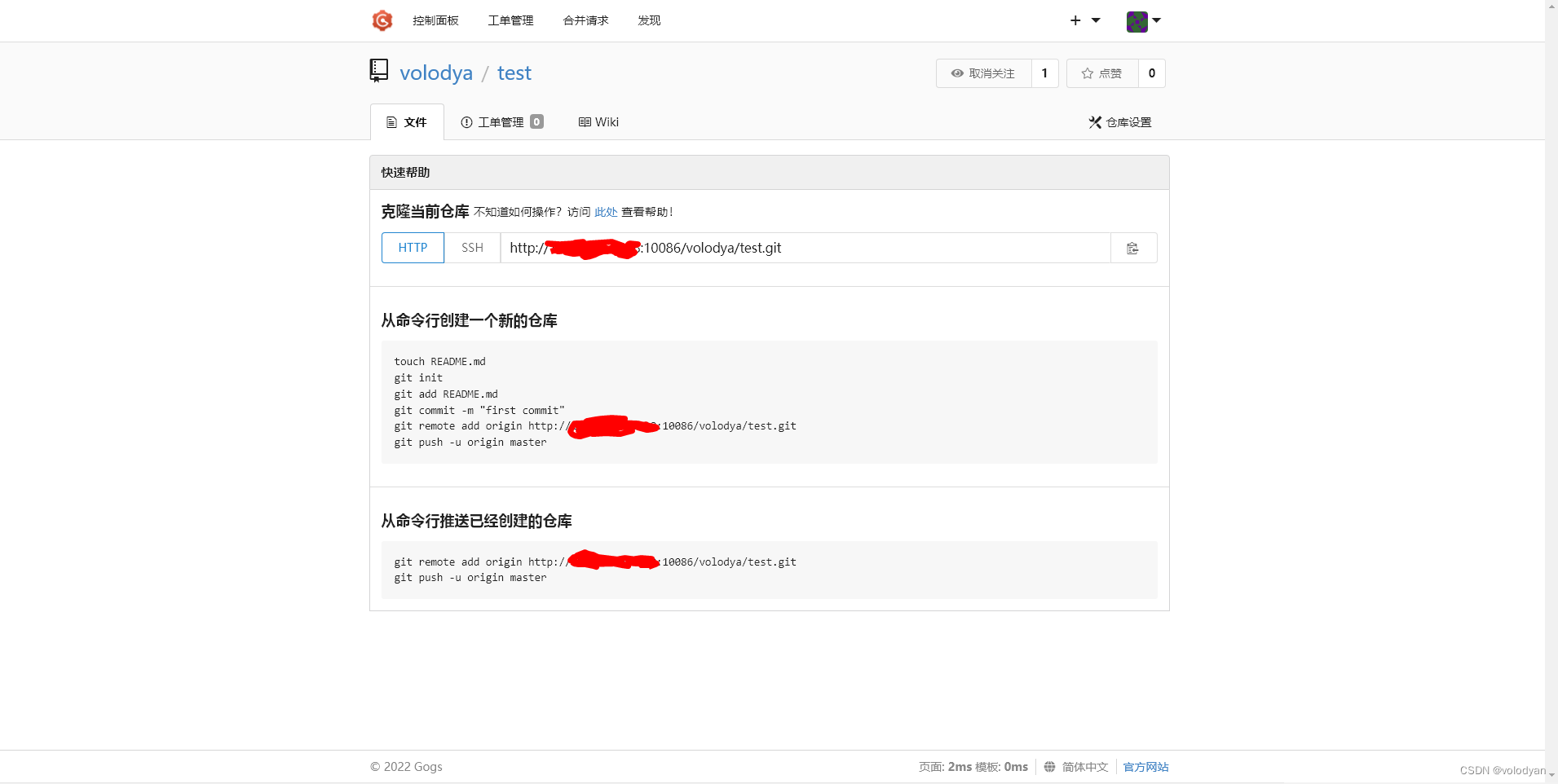Open the avatar account dropdown
Viewport: 1558px width, 784px height.
(1143, 21)
